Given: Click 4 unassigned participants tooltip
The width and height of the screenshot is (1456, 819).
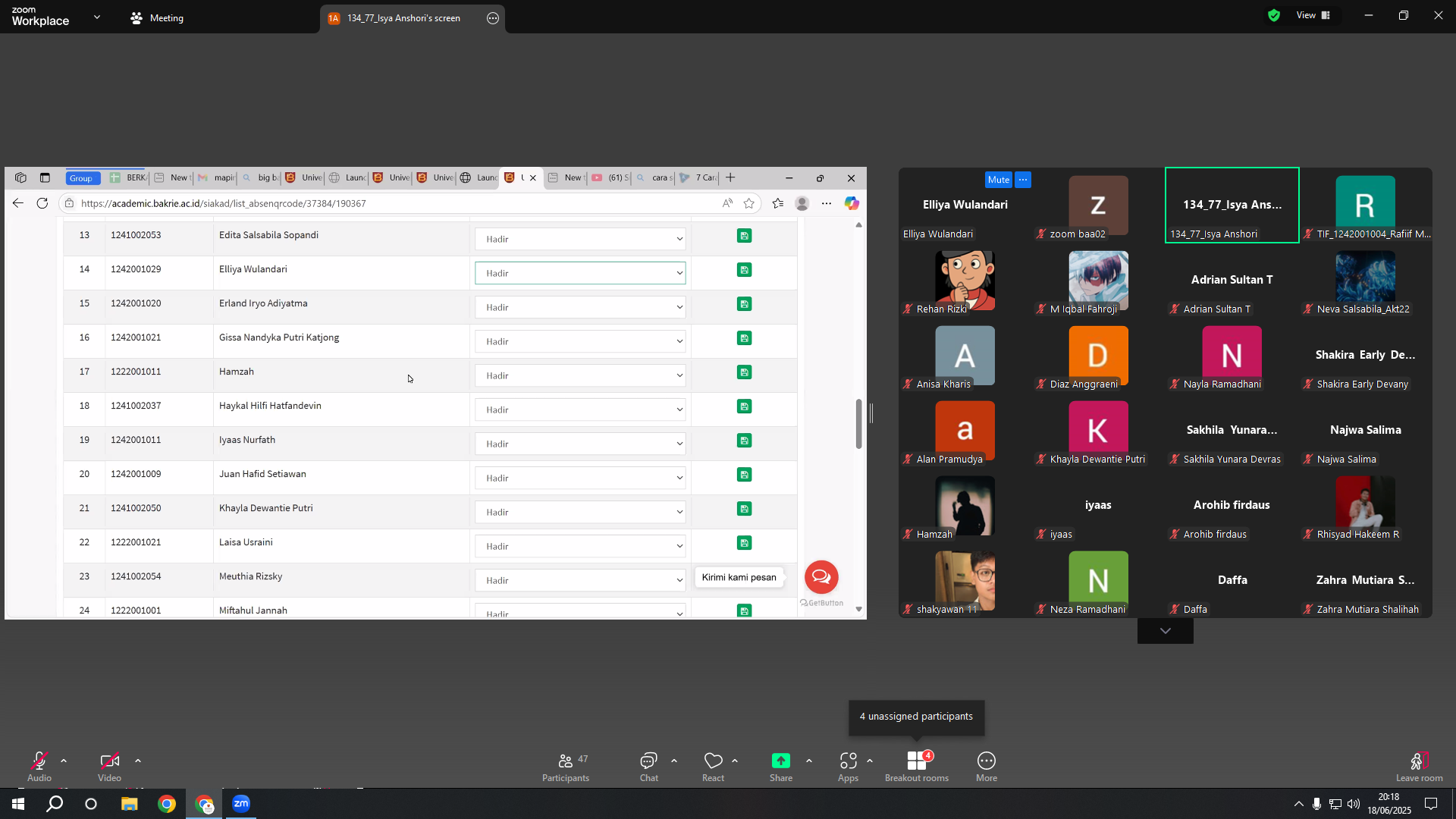Looking at the screenshot, I should pos(916,717).
